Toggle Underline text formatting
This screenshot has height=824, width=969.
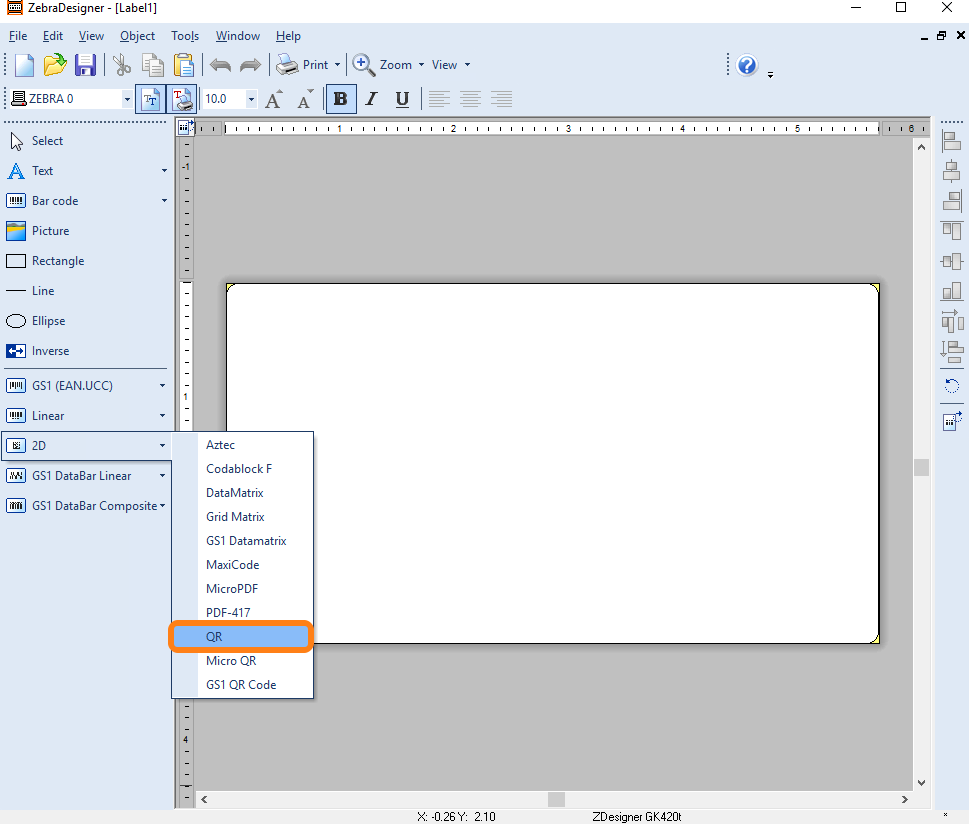(402, 99)
